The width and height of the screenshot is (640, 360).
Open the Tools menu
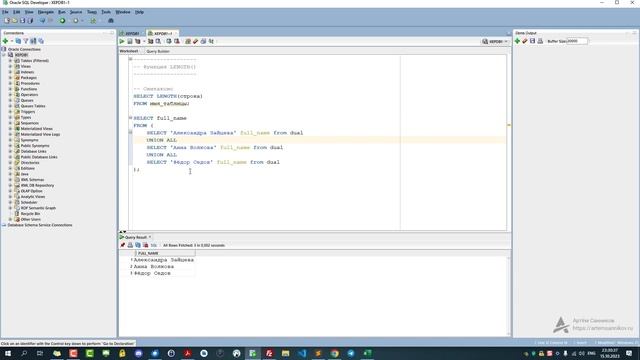coord(106,12)
